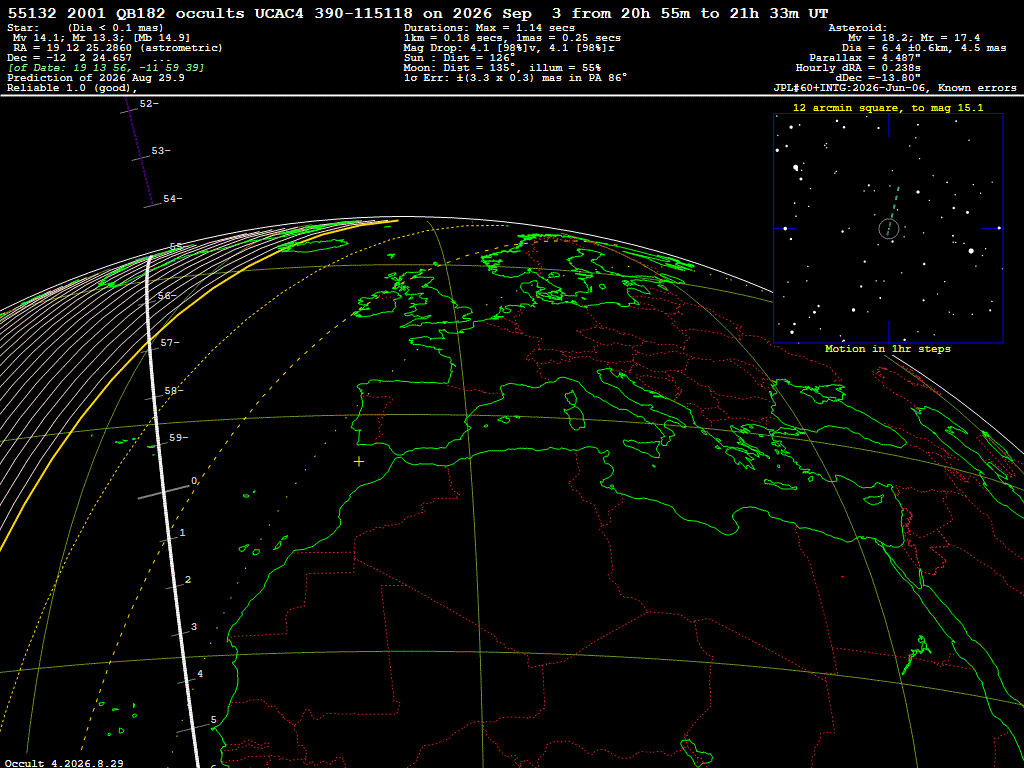1024x768 pixels.
Task: Click the event title header line
Action: click(x=418, y=13)
